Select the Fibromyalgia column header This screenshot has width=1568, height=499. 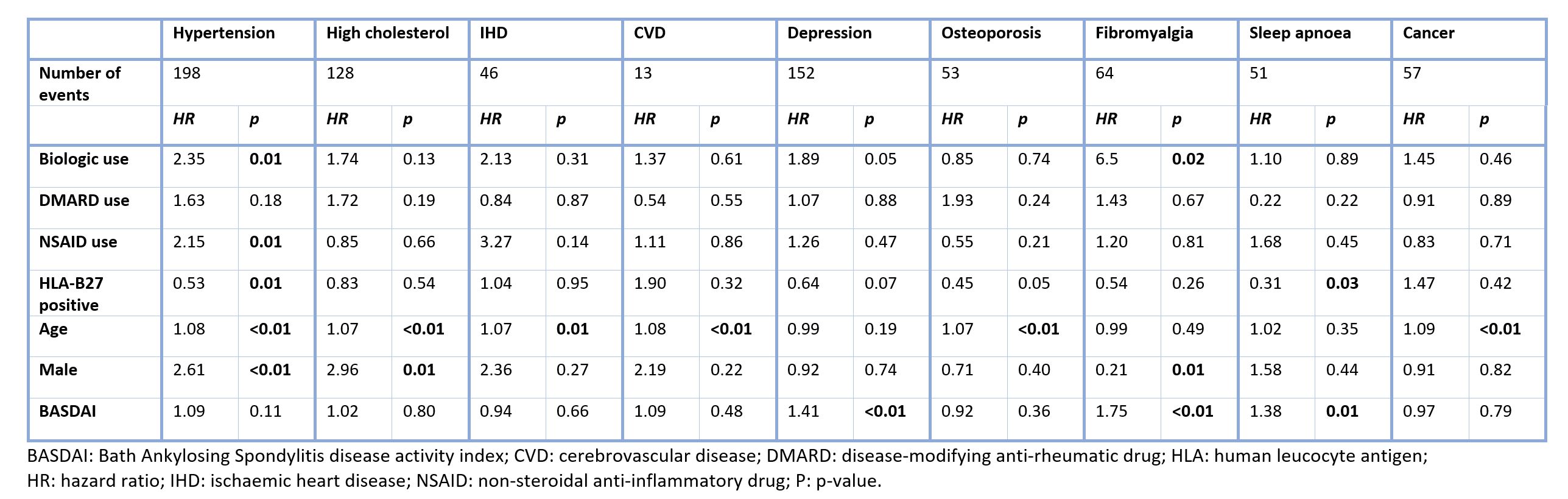point(1144,33)
